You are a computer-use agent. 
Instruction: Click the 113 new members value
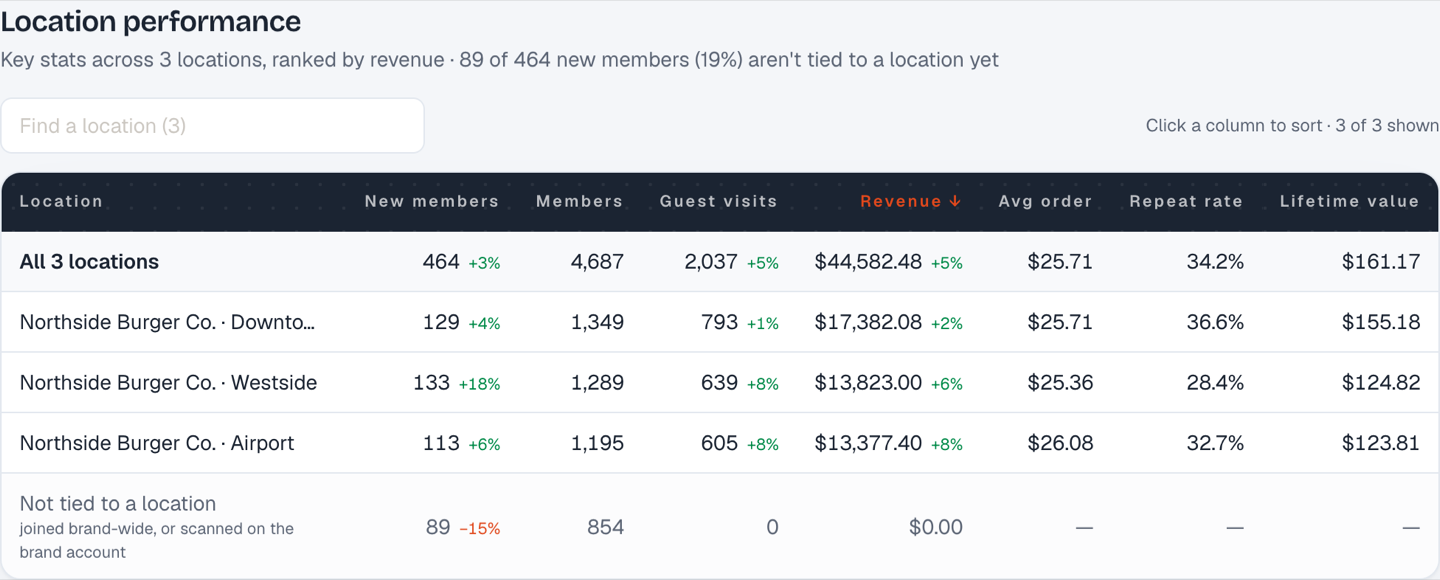point(441,443)
